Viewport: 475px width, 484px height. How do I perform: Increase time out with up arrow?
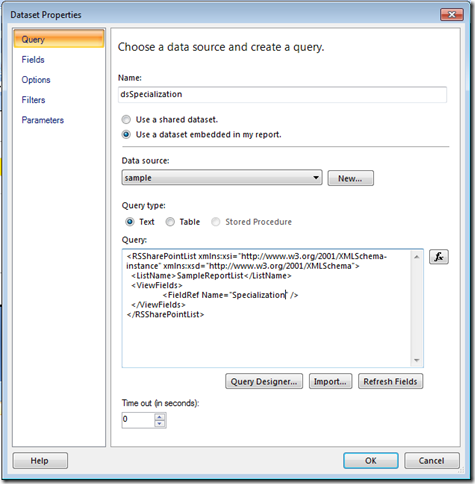click(x=160, y=417)
